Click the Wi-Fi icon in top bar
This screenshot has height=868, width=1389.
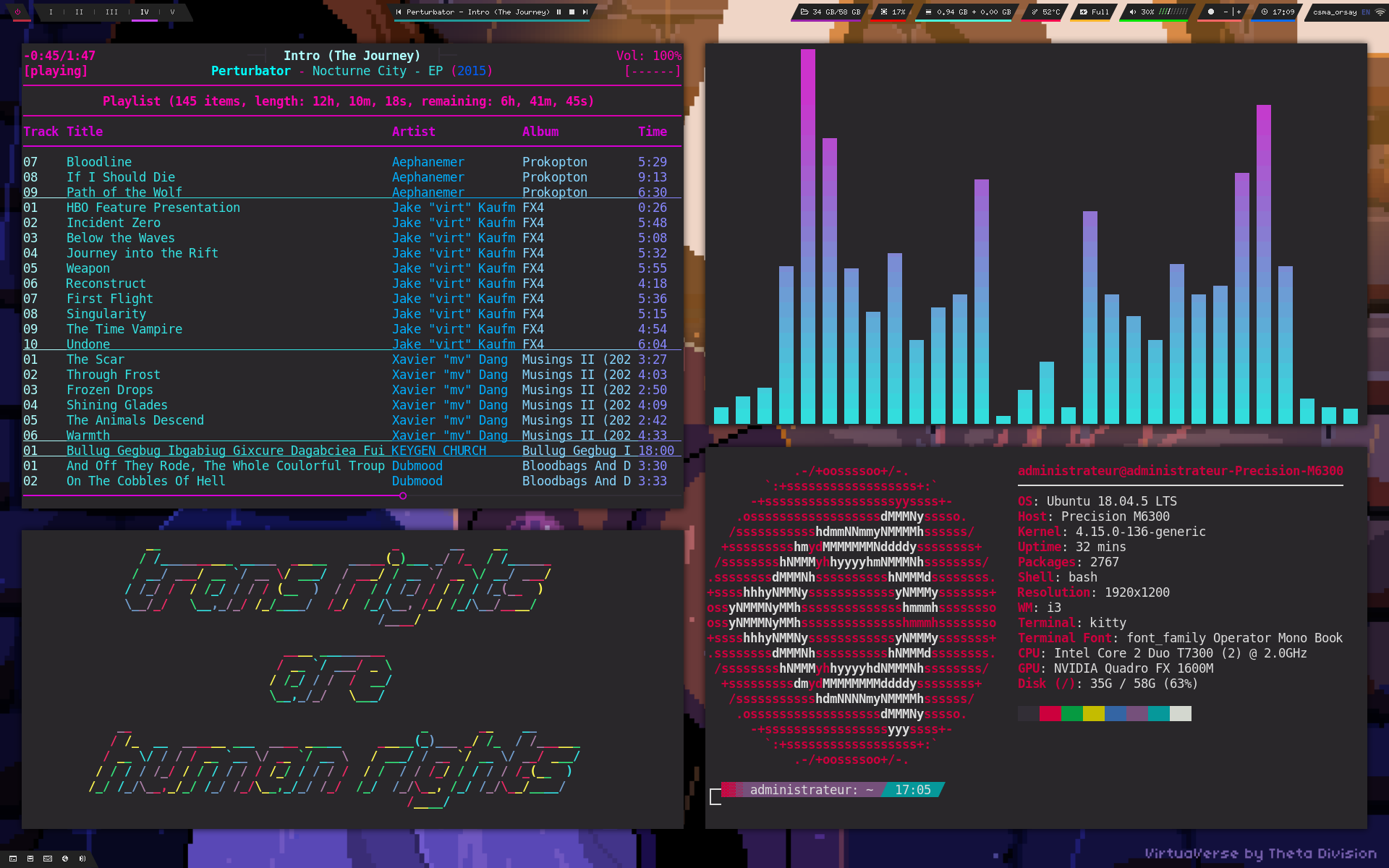1381,12
